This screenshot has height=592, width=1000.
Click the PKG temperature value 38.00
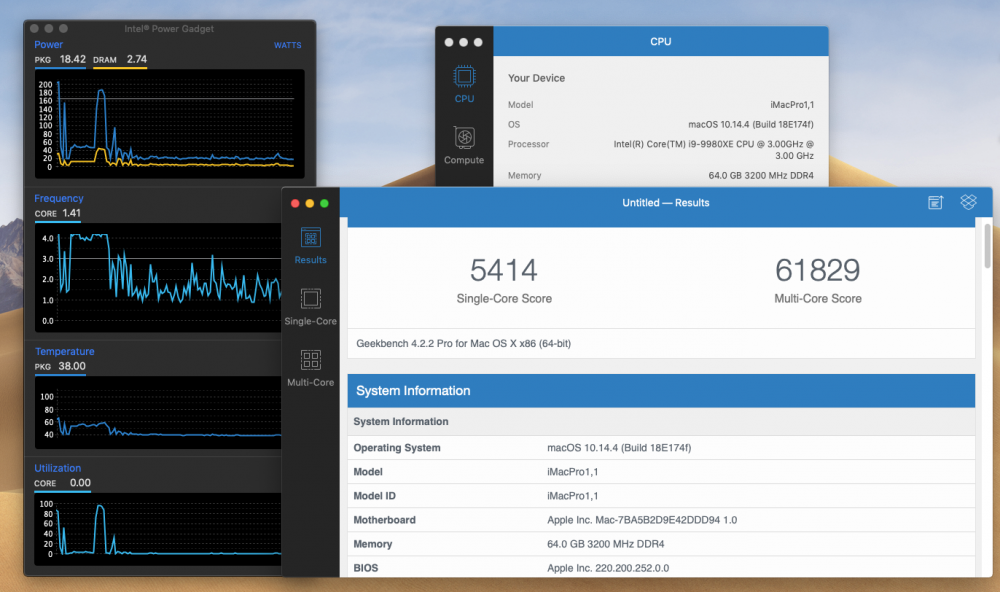pos(72,366)
